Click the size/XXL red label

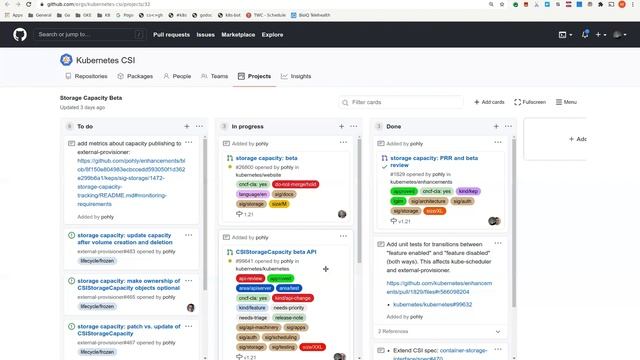[x=313, y=347]
